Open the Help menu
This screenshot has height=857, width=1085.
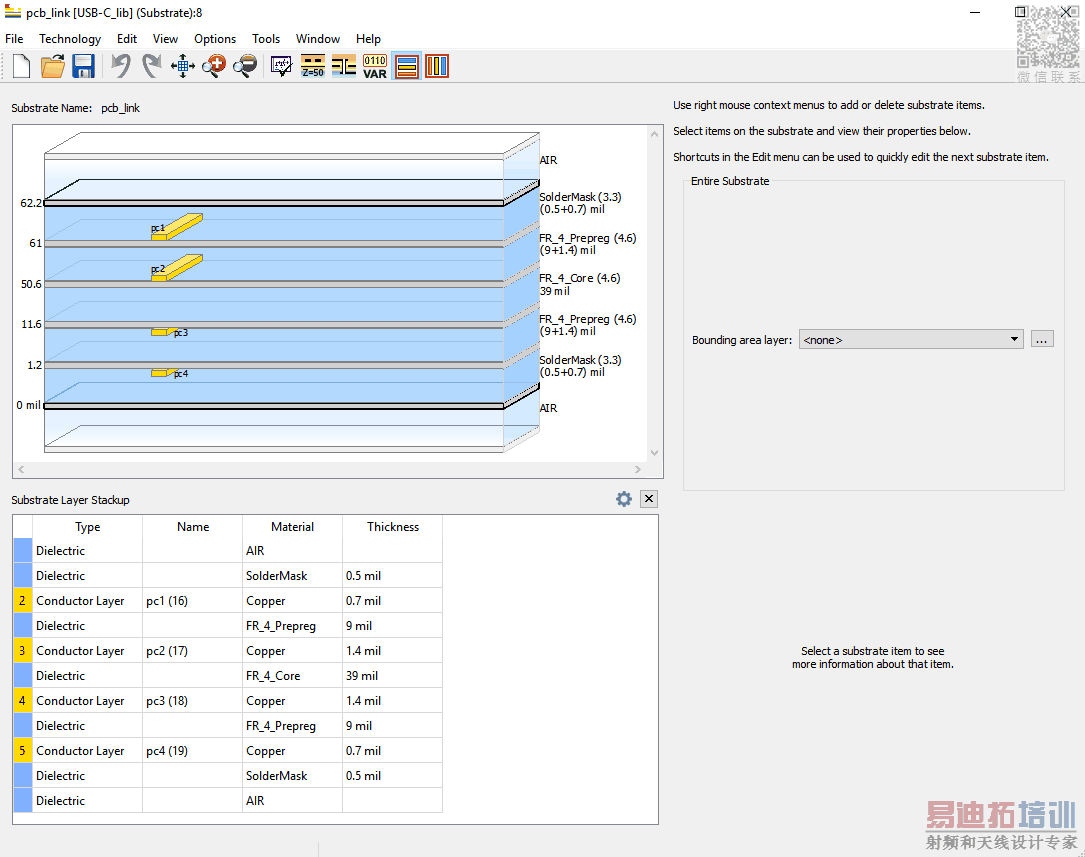coord(368,39)
